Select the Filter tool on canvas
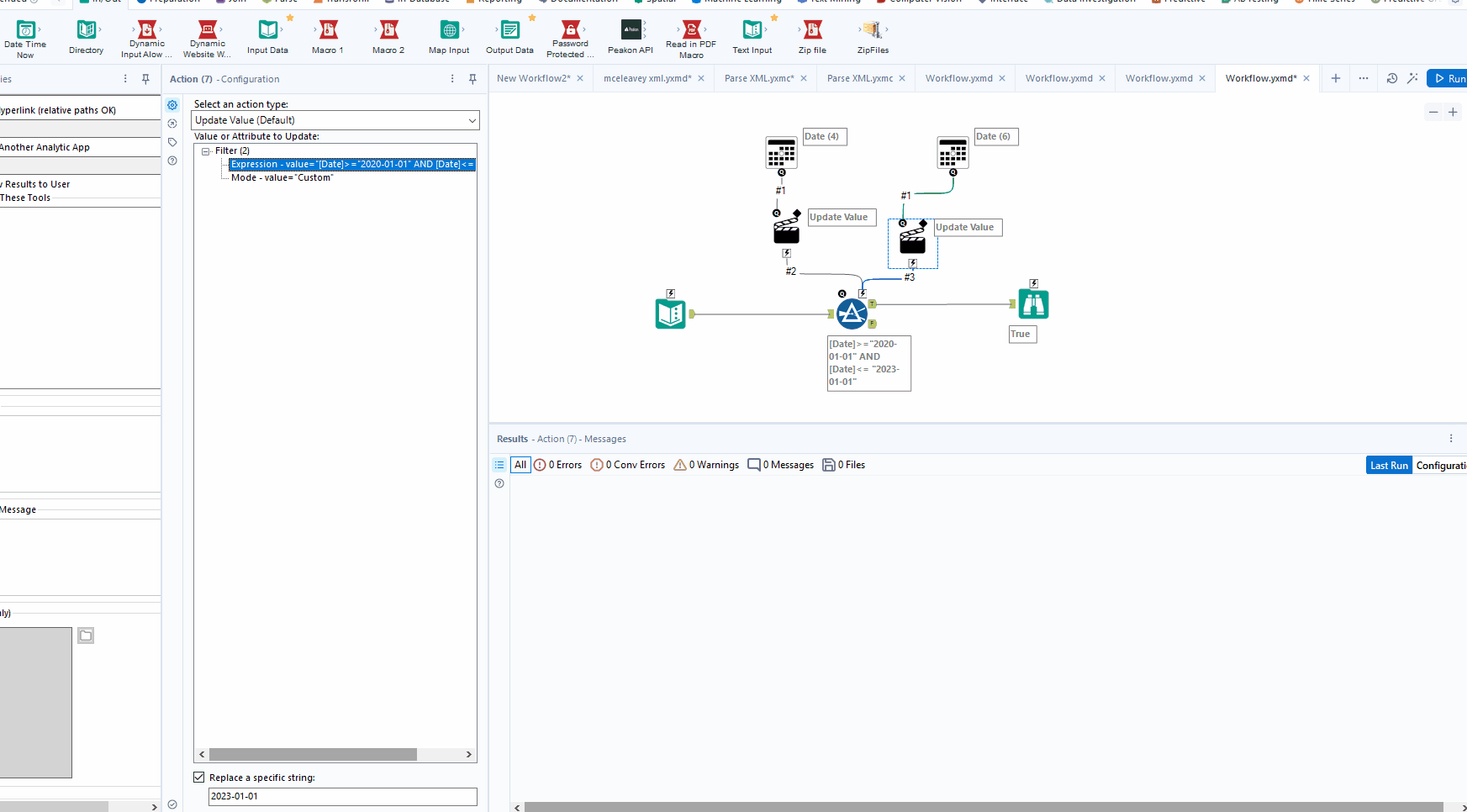Image resolution: width=1467 pixels, height=812 pixels. click(852, 314)
